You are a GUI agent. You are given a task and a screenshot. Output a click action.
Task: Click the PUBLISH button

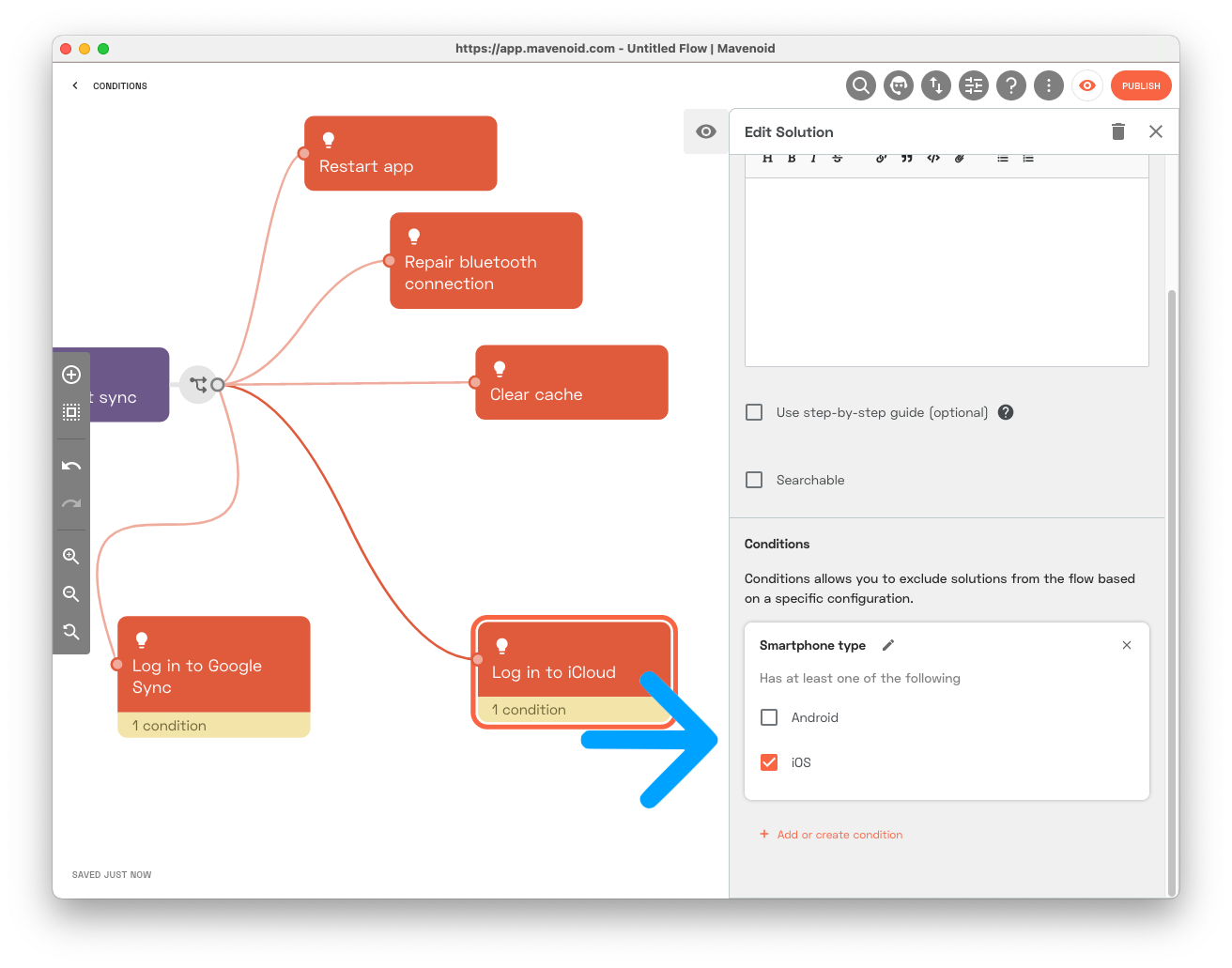coord(1141,85)
